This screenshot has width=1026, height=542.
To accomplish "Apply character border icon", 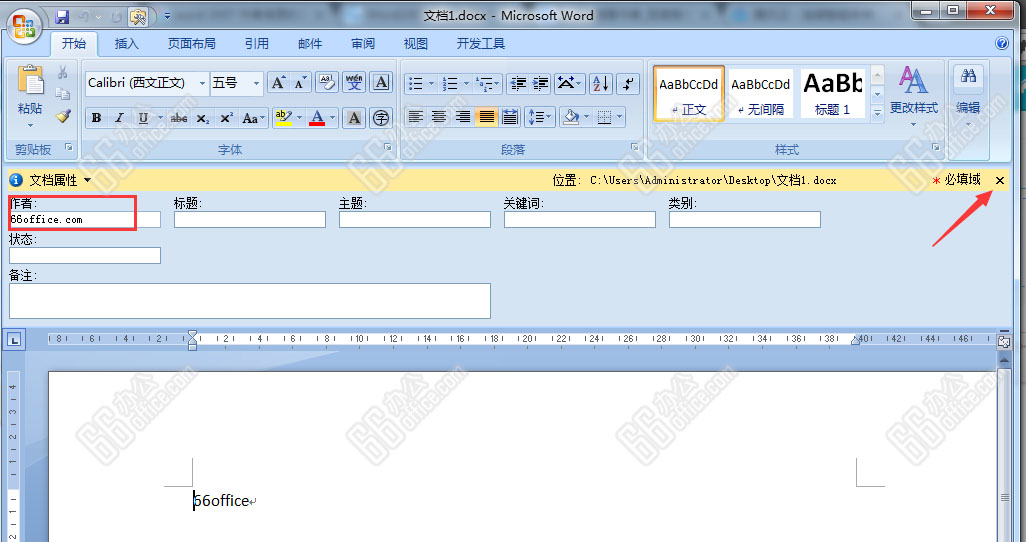I will (x=381, y=83).
